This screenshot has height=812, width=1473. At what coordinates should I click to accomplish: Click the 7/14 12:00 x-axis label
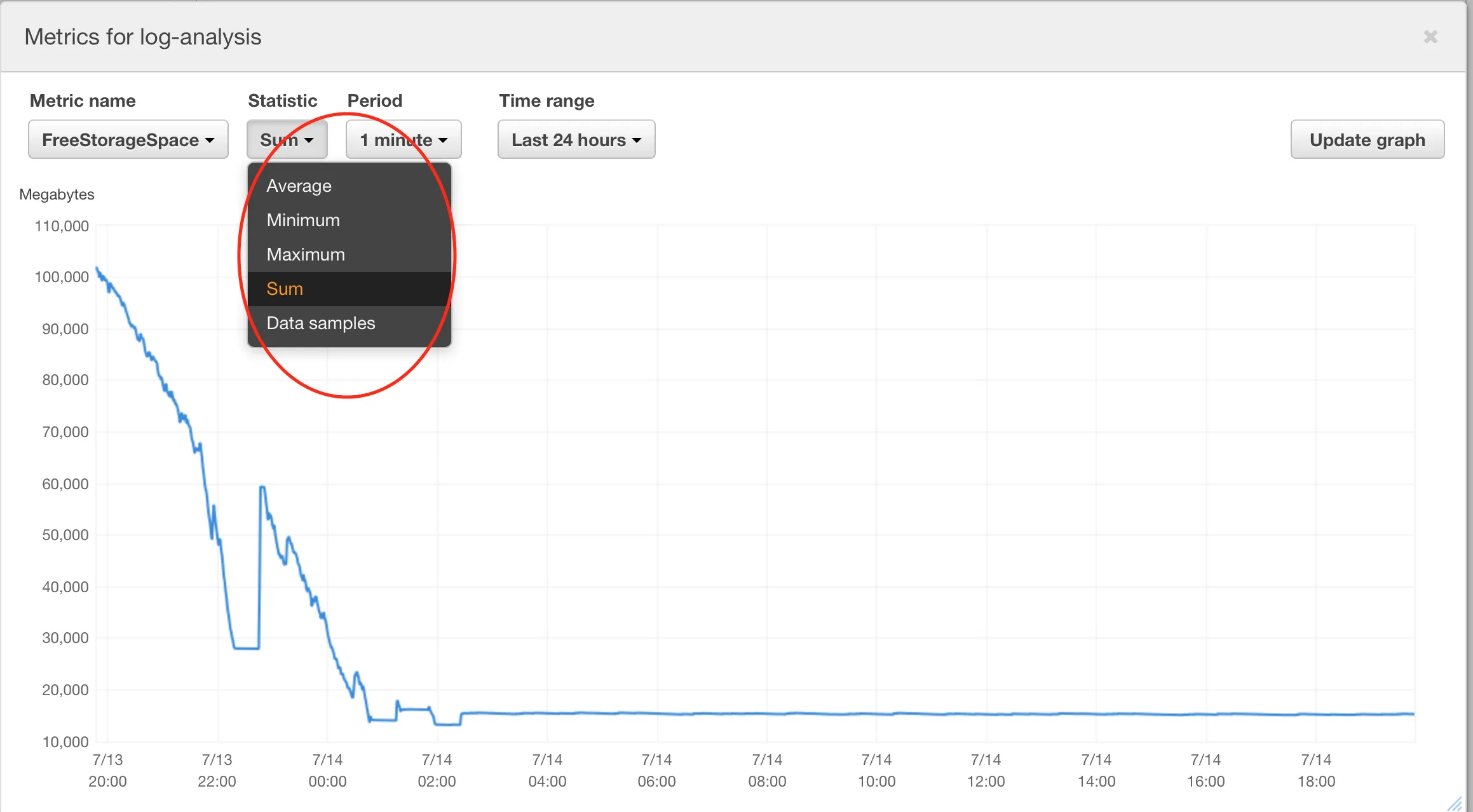[x=986, y=770]
